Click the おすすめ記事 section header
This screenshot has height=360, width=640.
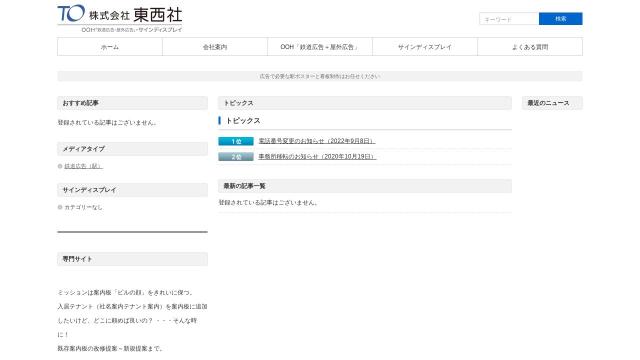[132, 103]
